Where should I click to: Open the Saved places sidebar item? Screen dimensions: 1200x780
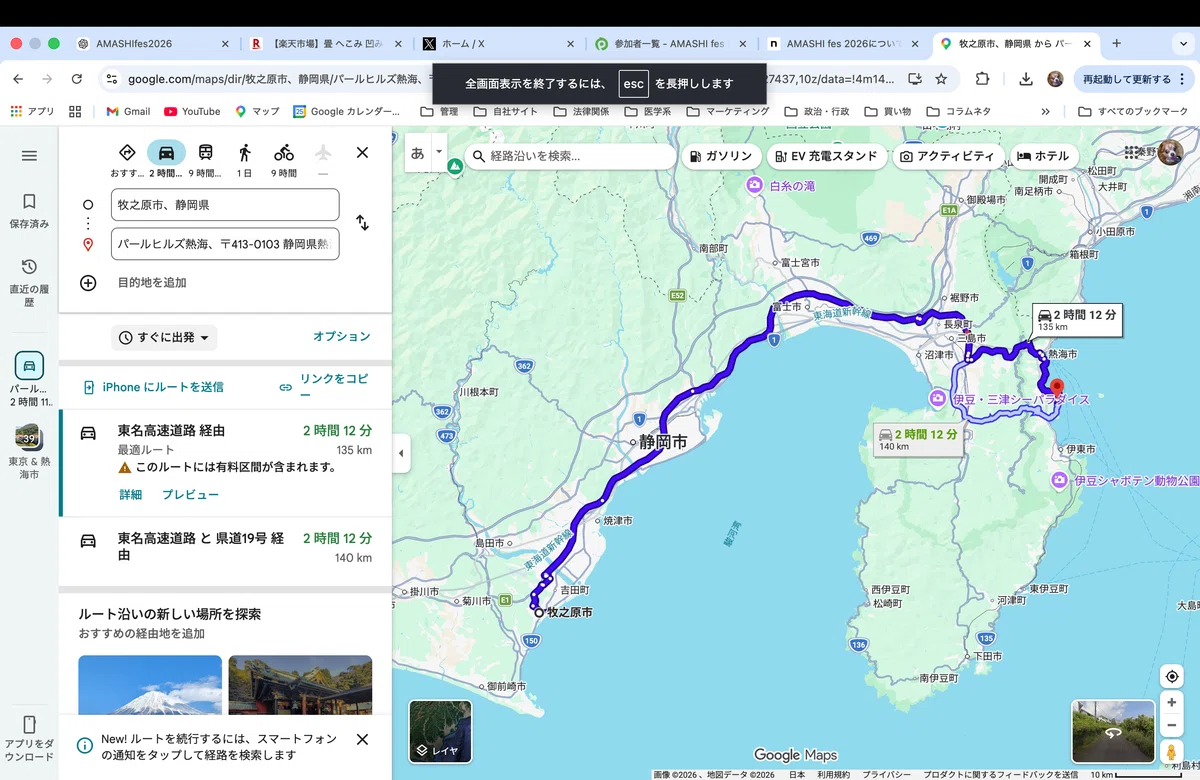(29, 211)
